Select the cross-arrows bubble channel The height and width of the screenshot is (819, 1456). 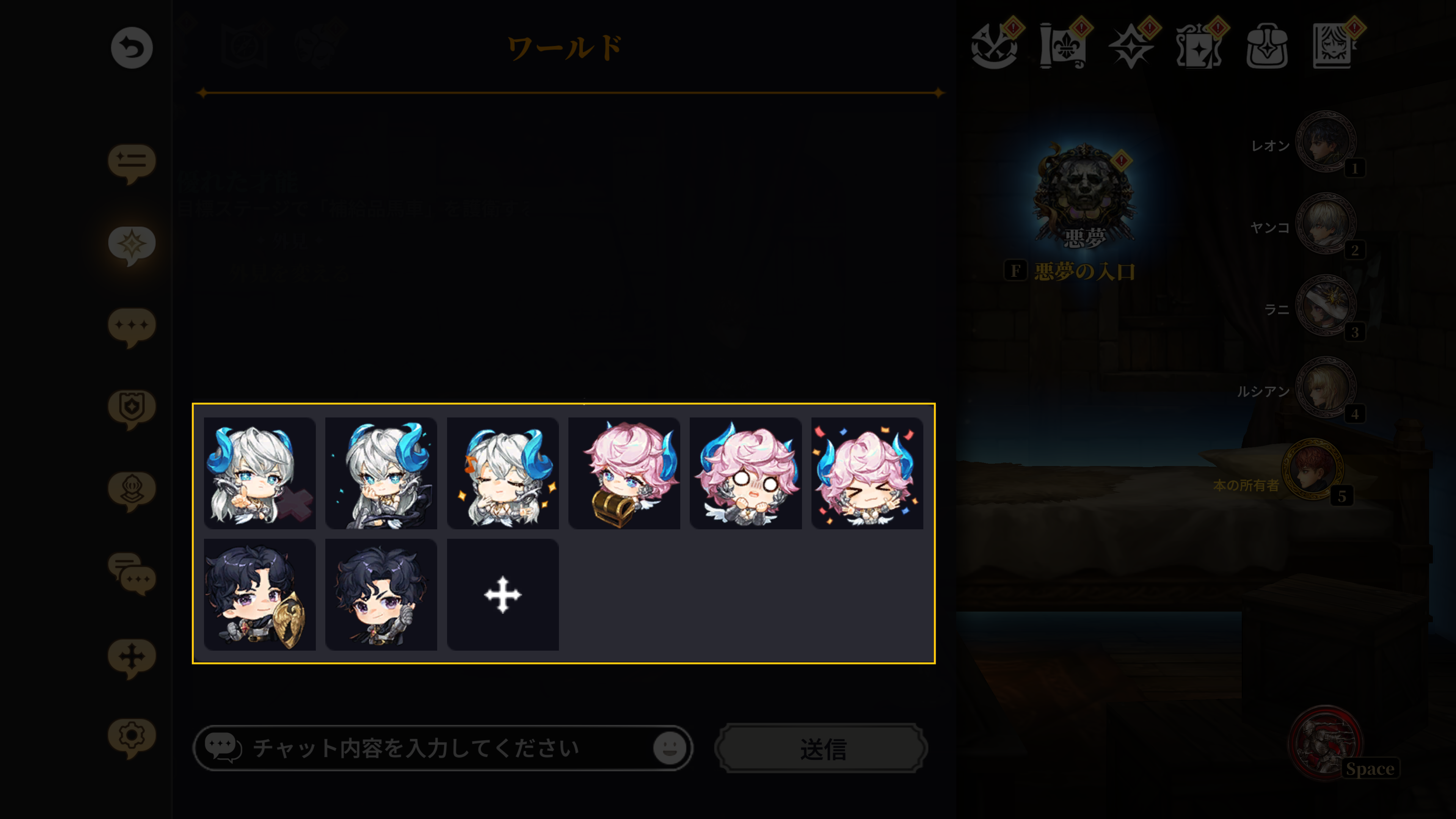pos(132,658)
